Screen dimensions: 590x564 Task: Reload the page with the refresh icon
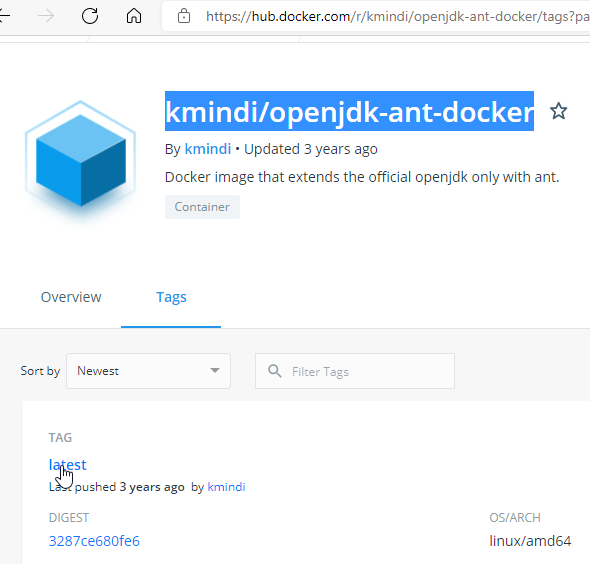click(x=90, y=16)
